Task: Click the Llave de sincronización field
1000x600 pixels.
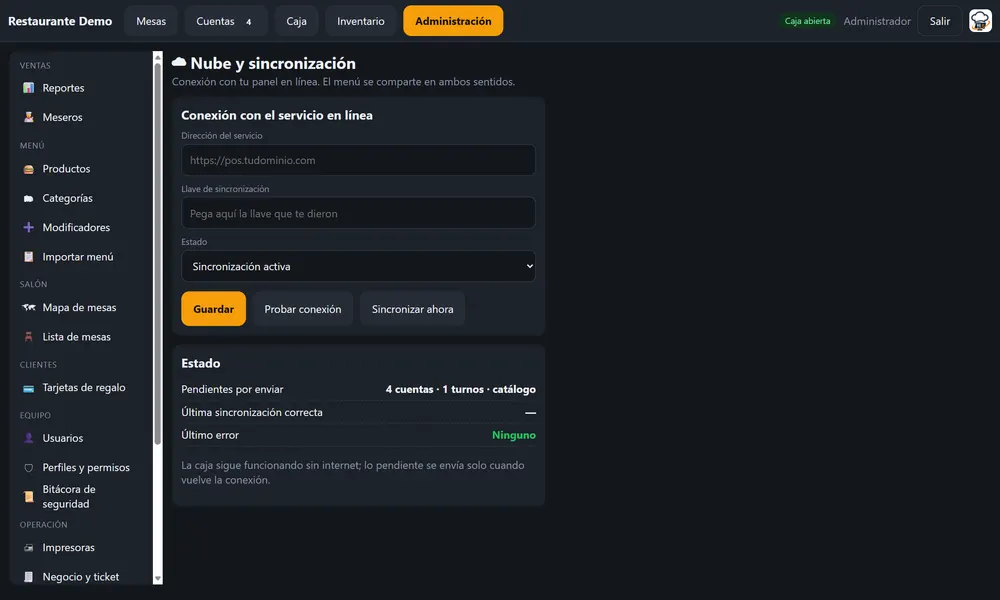Action: click(358, 214)
